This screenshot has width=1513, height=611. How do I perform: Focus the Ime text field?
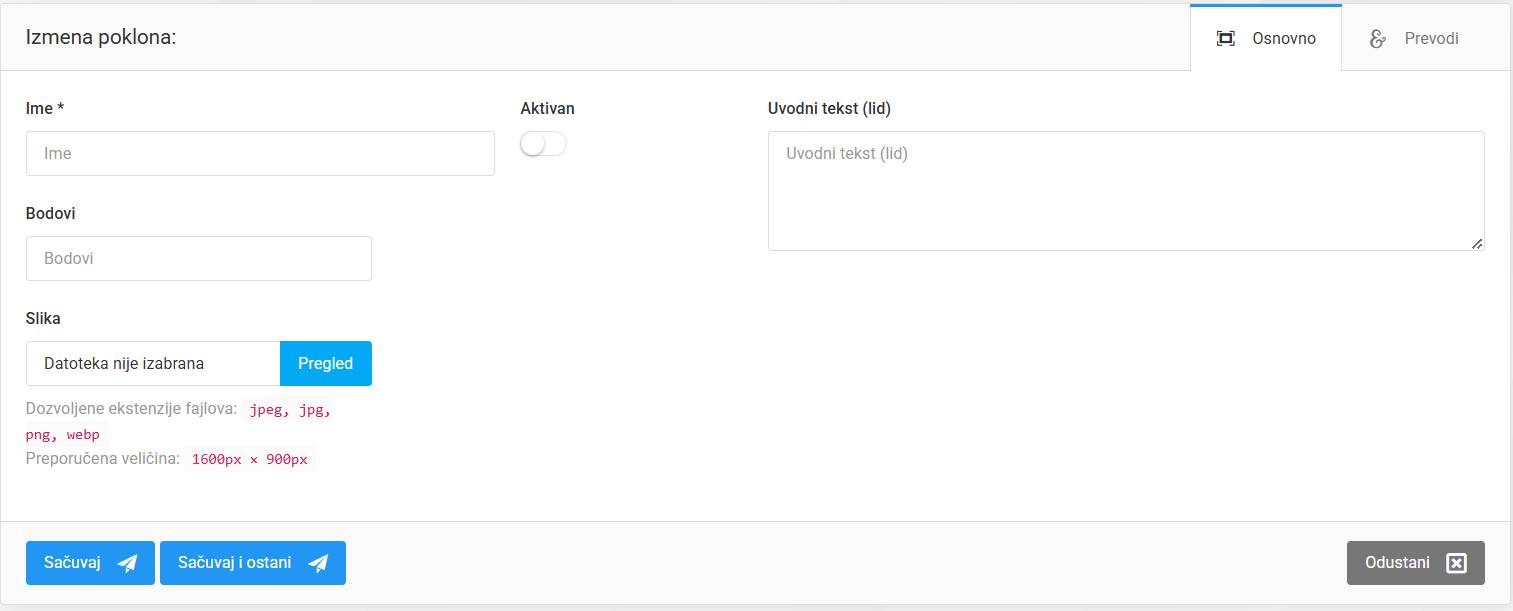pyautogui.click(x=260, y=154)
